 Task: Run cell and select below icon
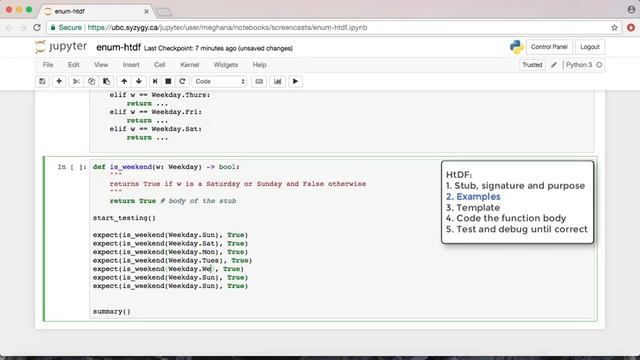[x=155, y=81]
